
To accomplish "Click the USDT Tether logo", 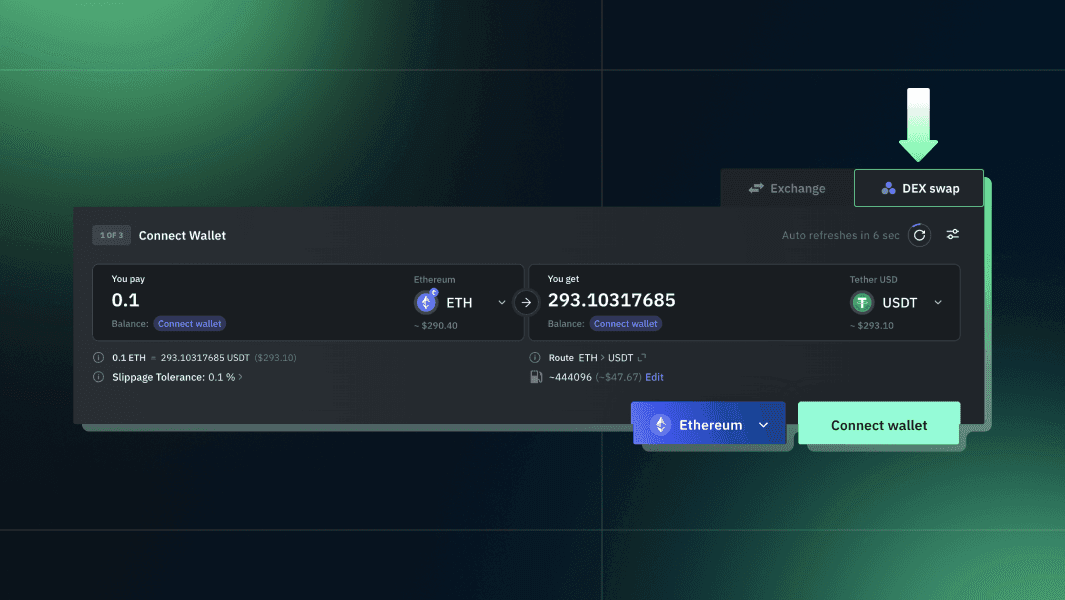I will [862, 302].
